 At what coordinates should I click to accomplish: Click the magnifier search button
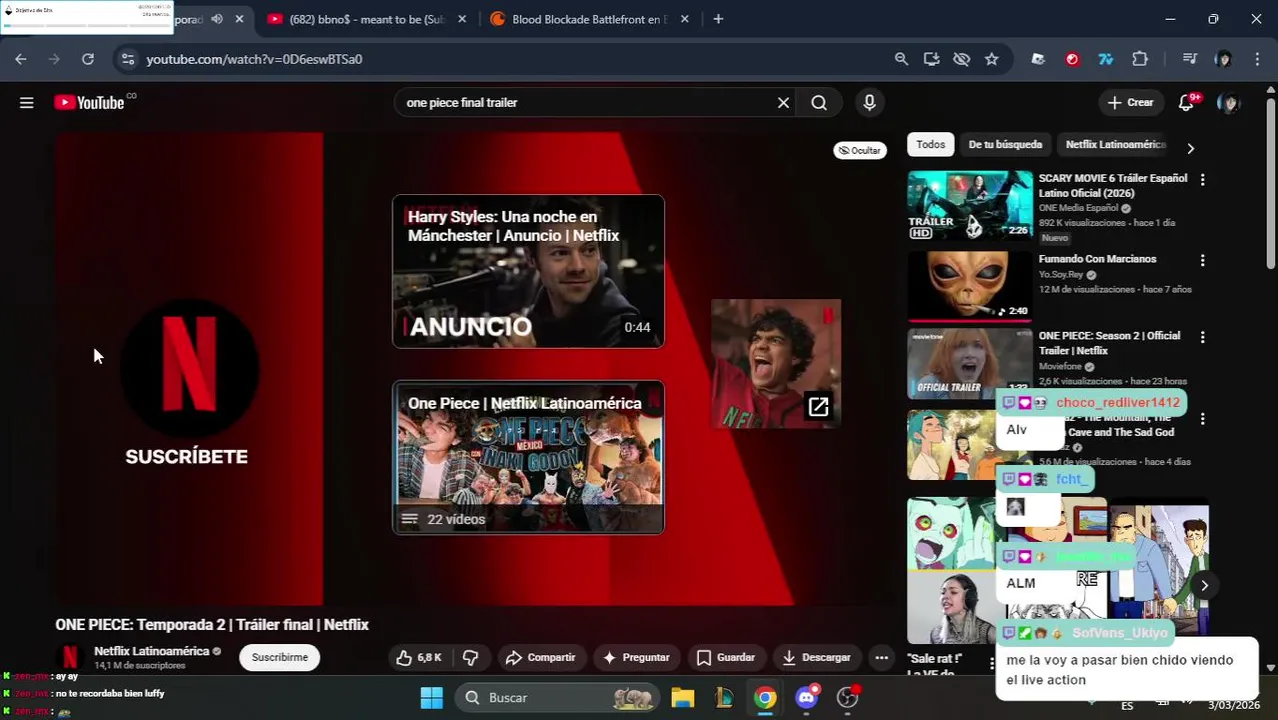click(819, 102)
